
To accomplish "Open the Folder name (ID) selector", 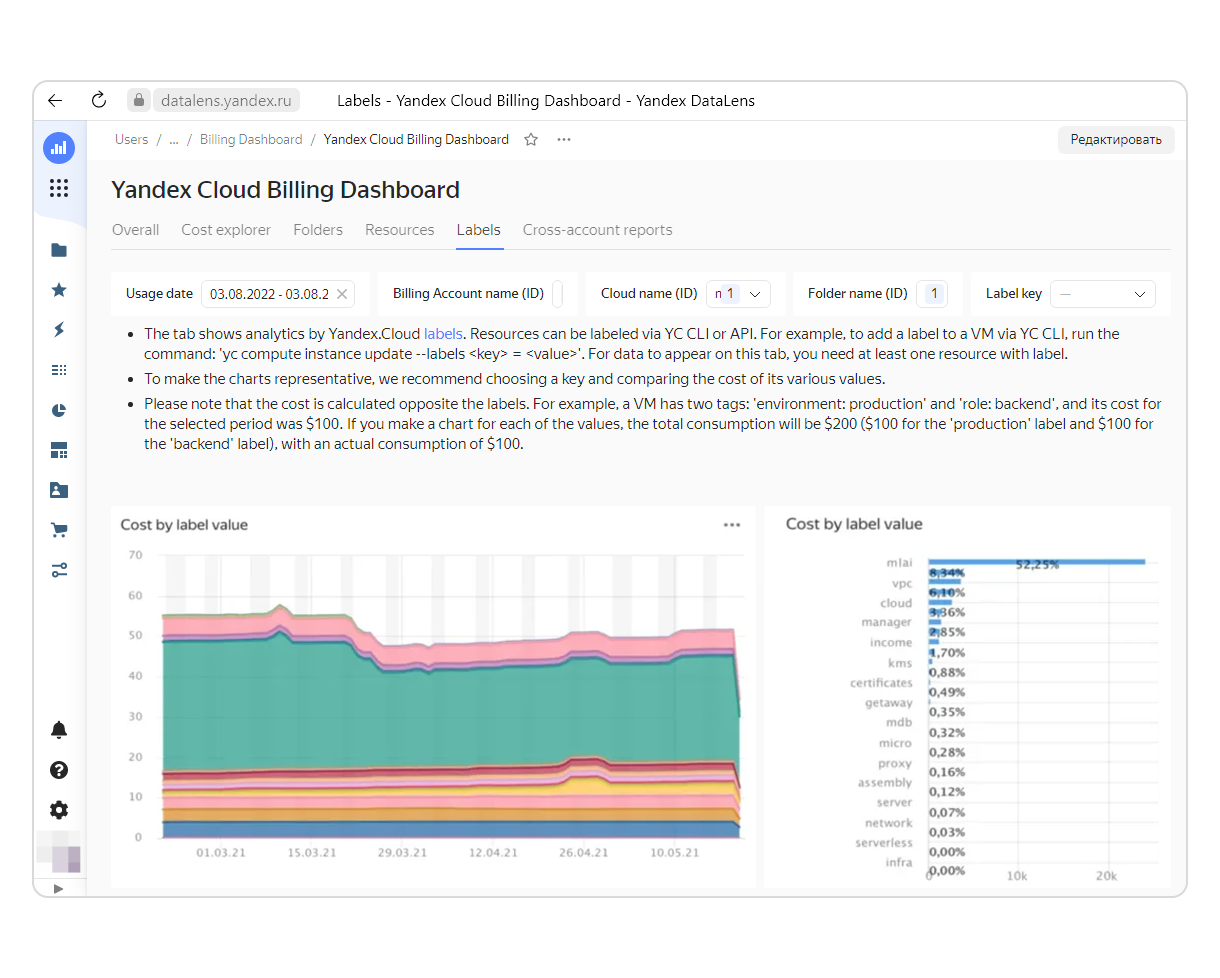I will [x=933, y=294].
